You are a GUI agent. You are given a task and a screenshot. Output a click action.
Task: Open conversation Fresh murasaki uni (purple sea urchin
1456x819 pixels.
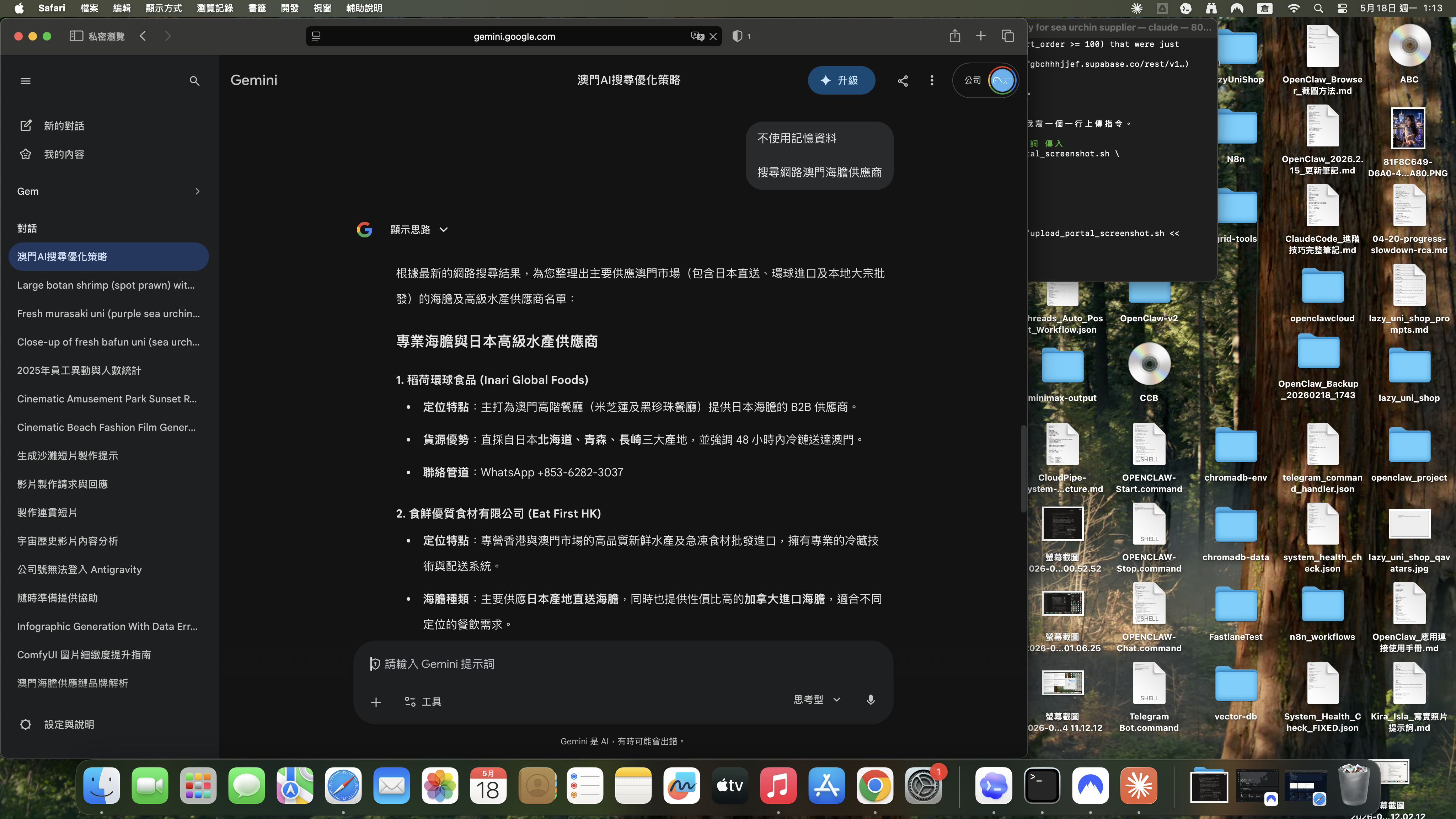[x=108, y=313]
